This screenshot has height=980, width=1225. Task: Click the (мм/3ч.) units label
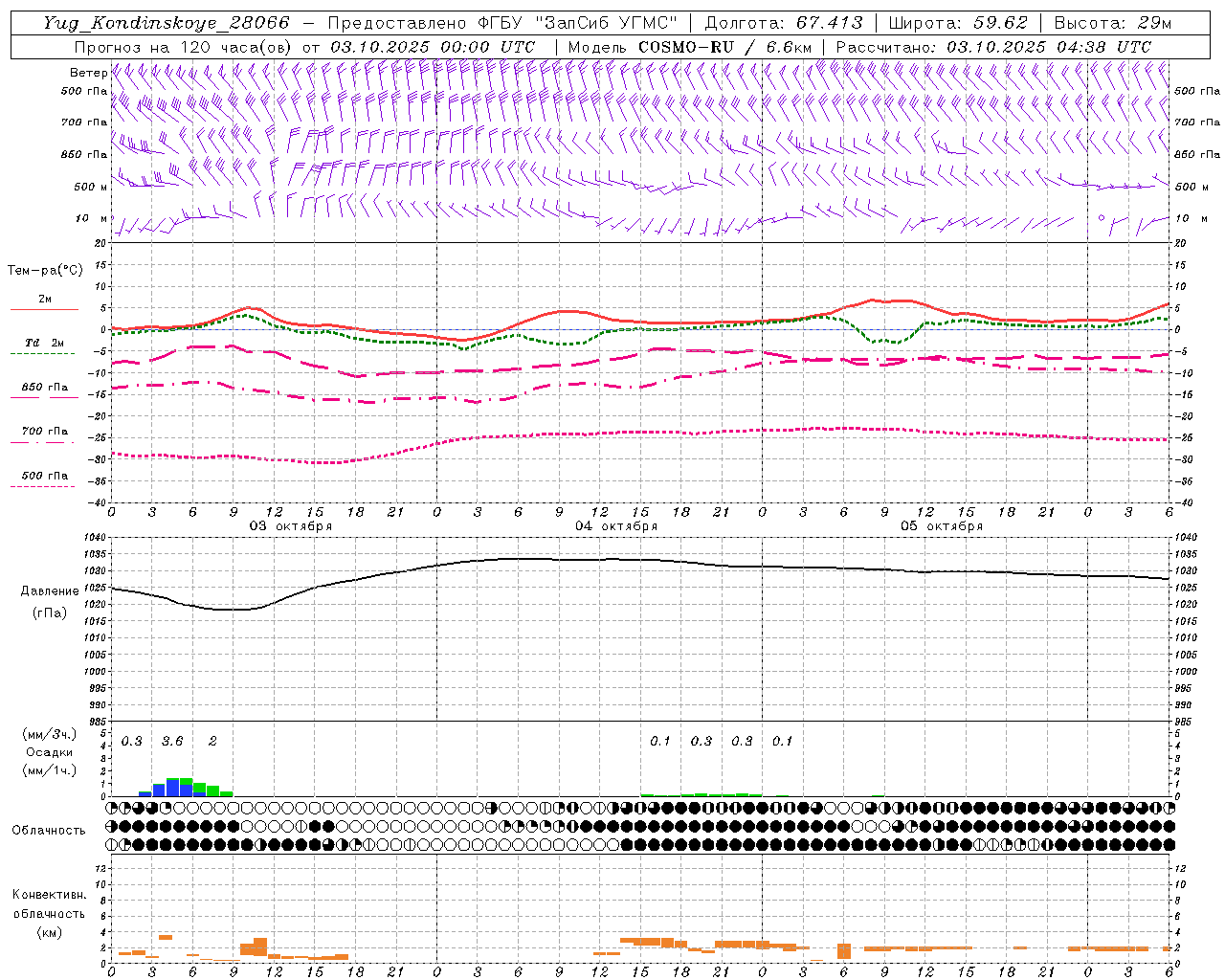coord(50,734)
